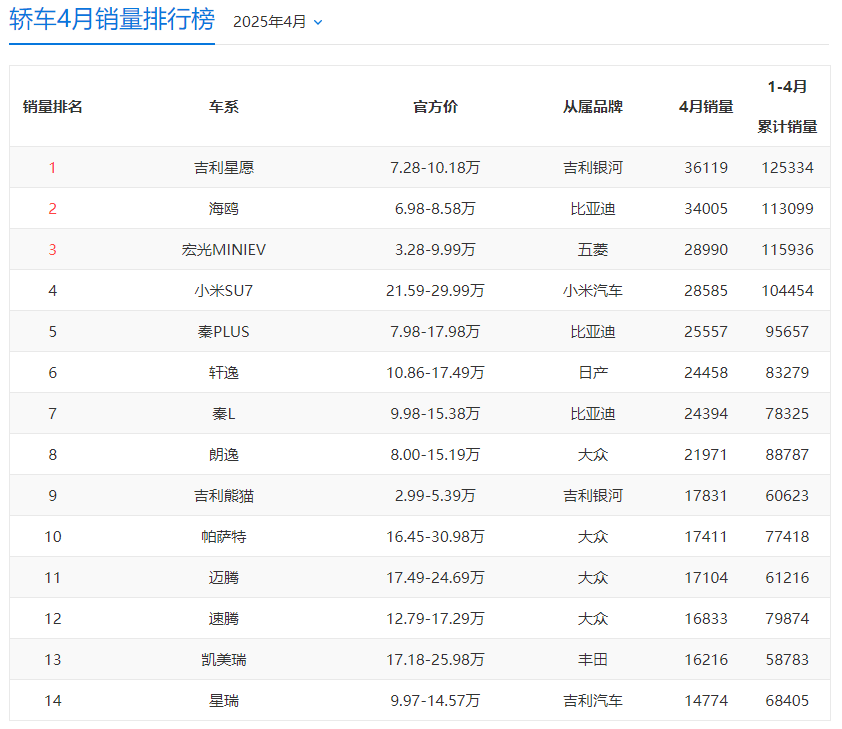Click the 轿车4月销量排行榜 tab title

[x=111, y=21]
